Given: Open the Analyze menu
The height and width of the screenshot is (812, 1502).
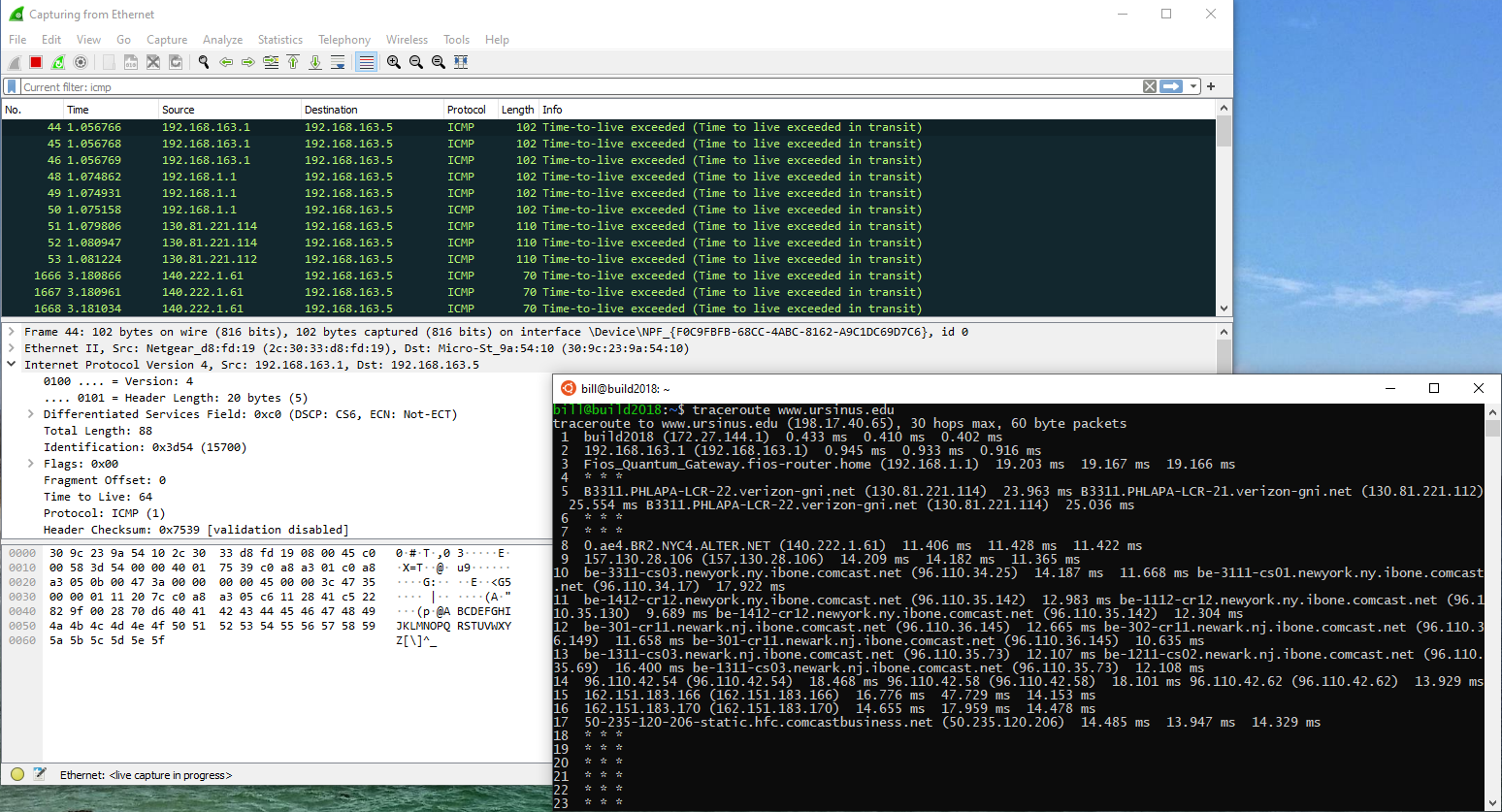Looking at the screenshot, I should [x=222, y=40].
